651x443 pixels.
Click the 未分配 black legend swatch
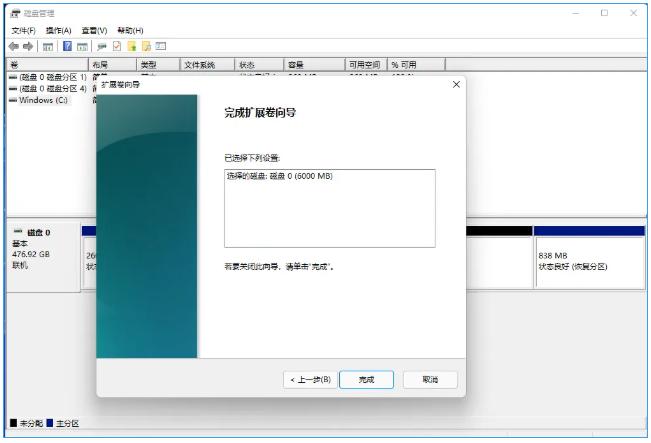(x=14, y=423)
